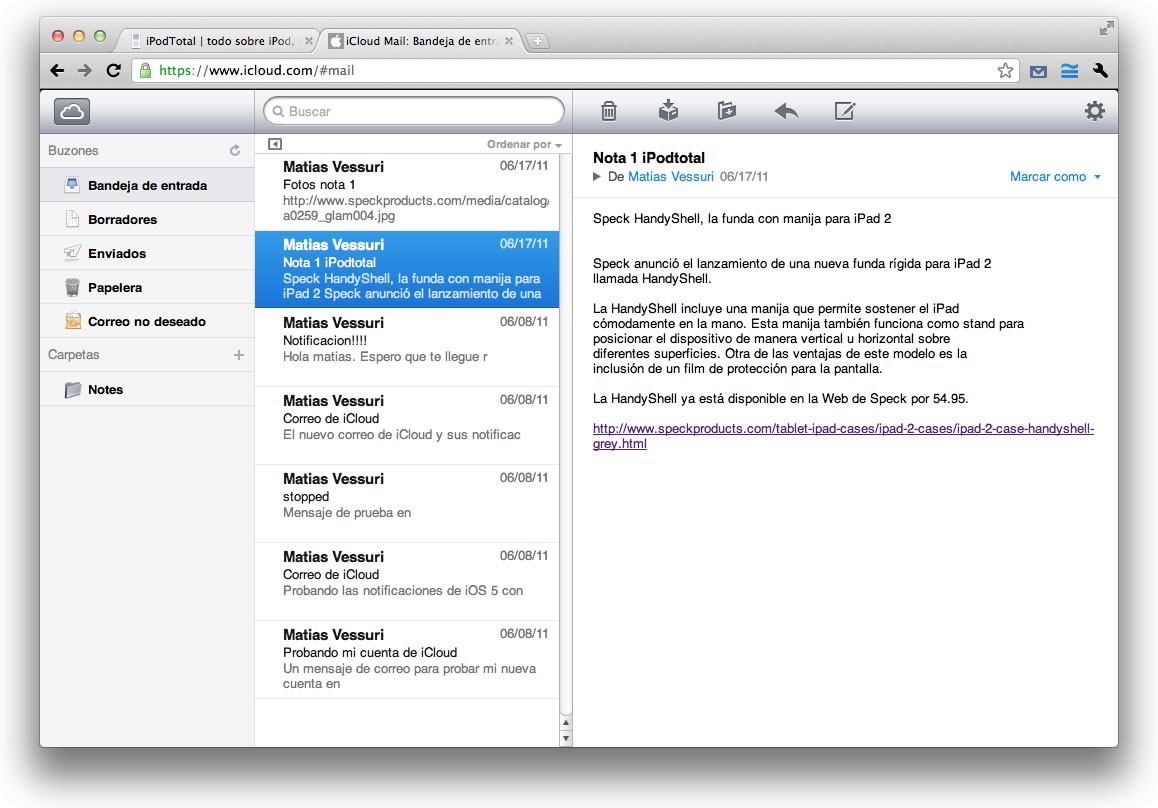
Task: Open the speckproducts.com handyshell link
Action: [x=843, y=436]
